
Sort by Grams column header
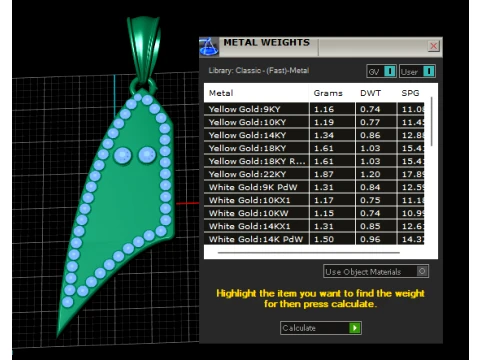click(328, 93)
